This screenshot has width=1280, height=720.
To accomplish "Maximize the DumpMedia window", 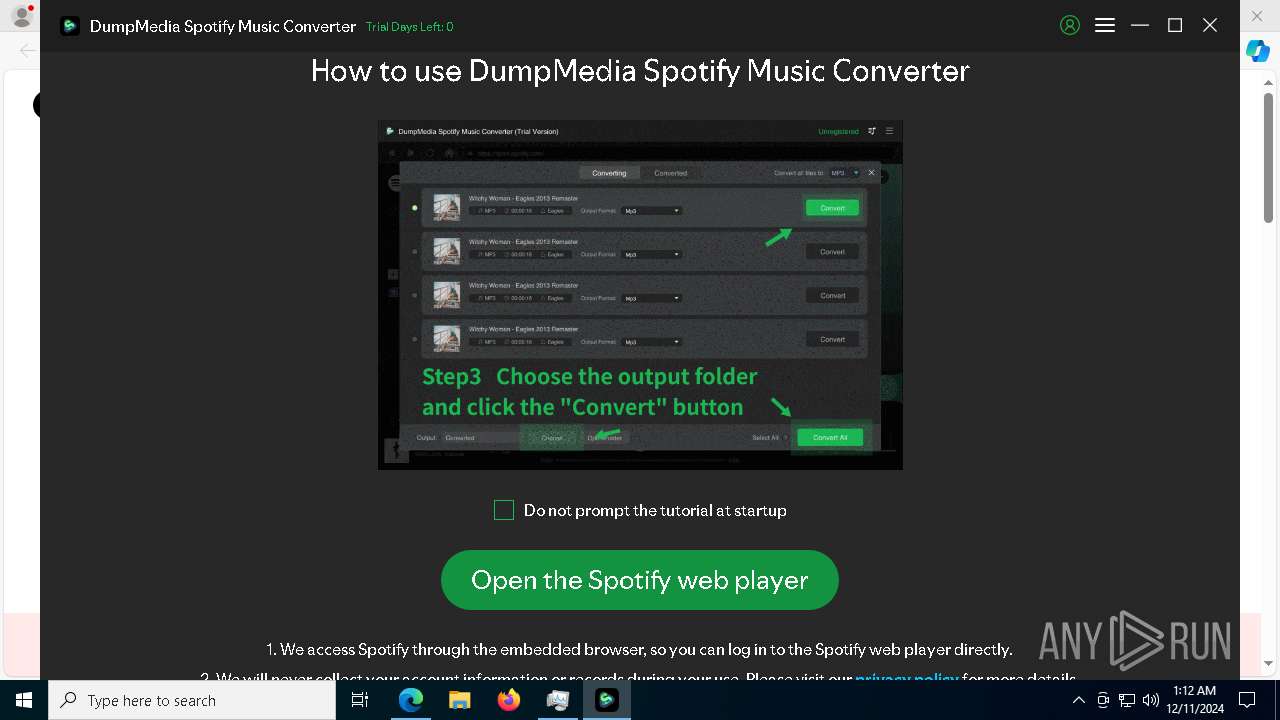I will [x=1175, y=26].
